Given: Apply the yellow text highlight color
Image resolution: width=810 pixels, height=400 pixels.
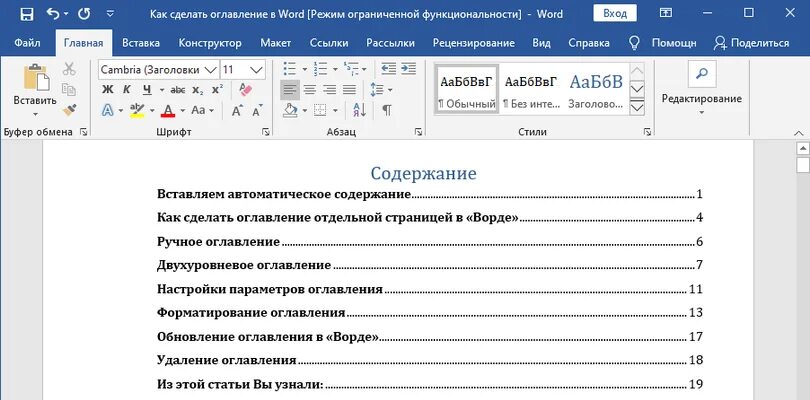Looking at the screenshot, I should 137,110.
